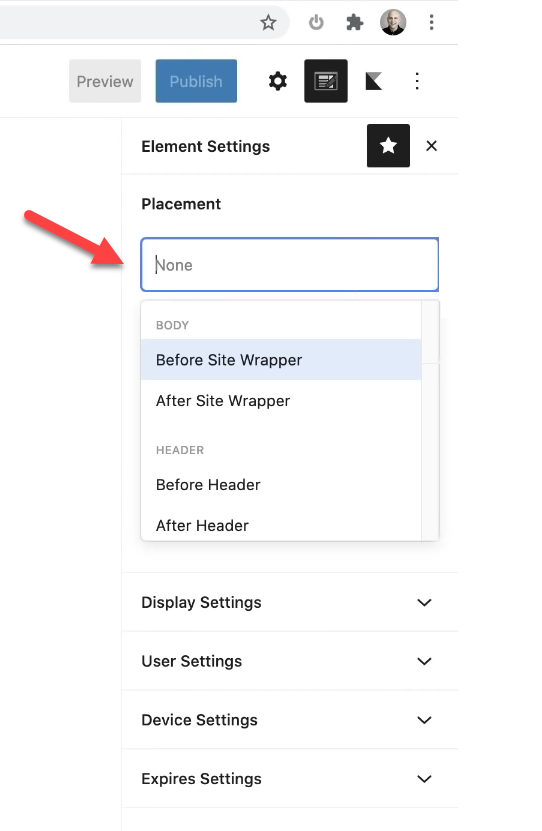542x831 pixels.
Task: Expand the Device Settings section
Action: 290,720
